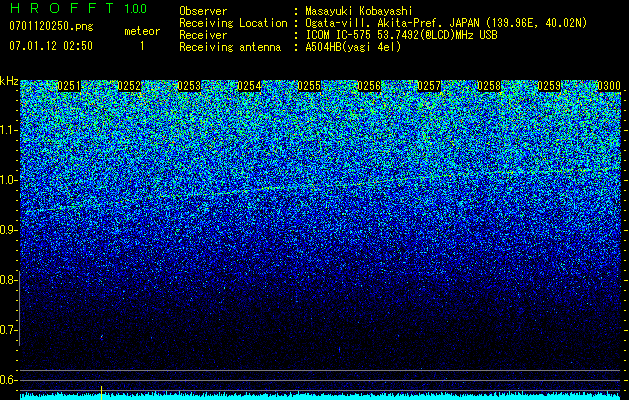The width and height of the screenshot is (629, 400).
Task: Click the Receiving antenna label
Action: coord(230,47)
